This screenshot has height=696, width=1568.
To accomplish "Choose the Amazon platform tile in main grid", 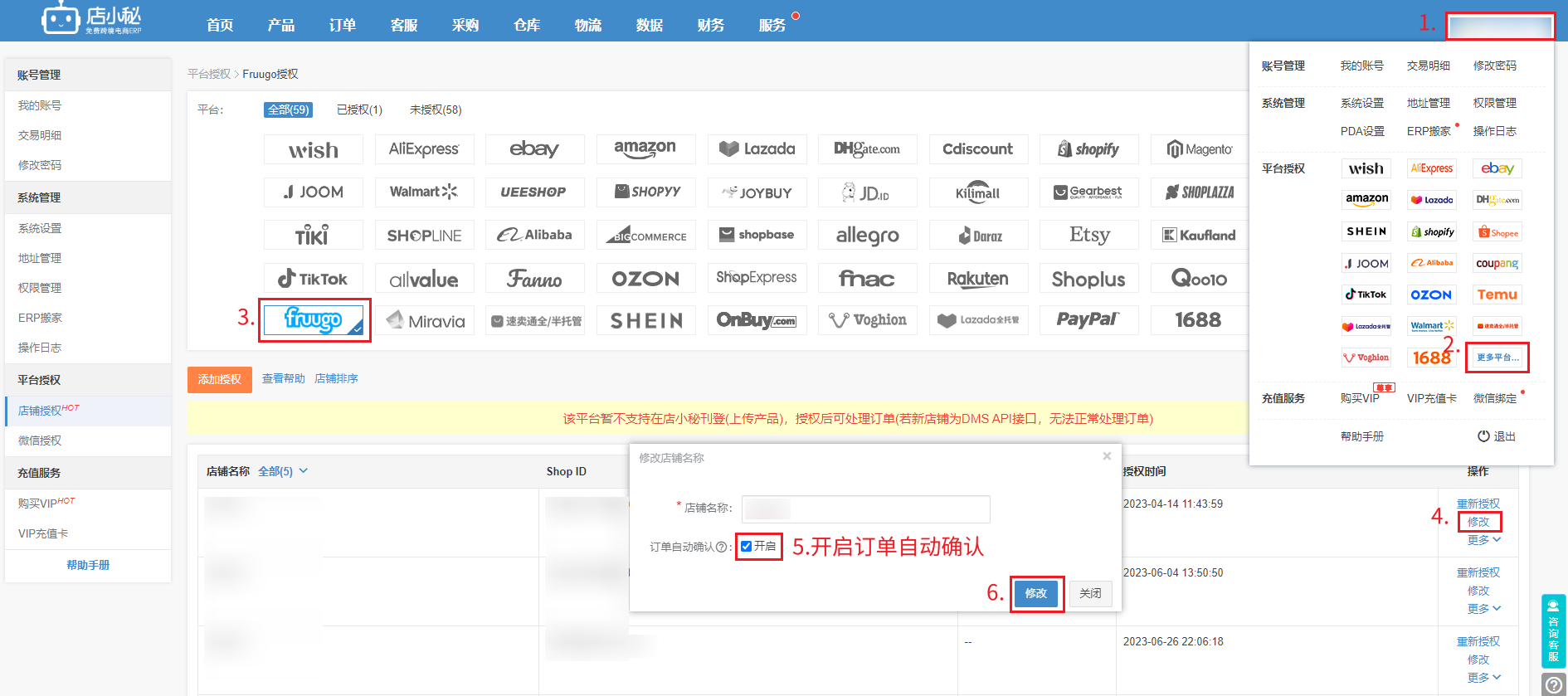I will 645,149.
